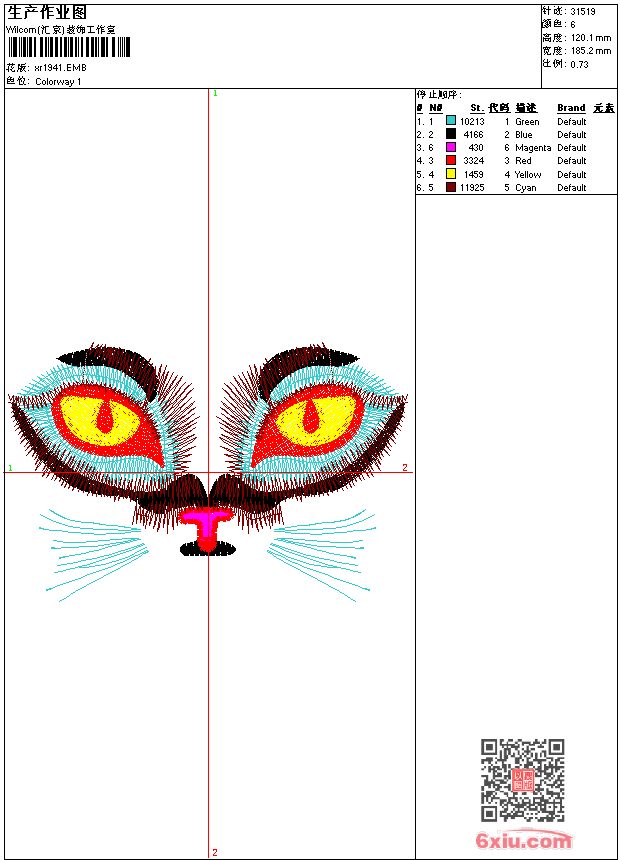Click the stitch count 1459
Viewport: 620px width, 860px height.
(x=474, y=175)
